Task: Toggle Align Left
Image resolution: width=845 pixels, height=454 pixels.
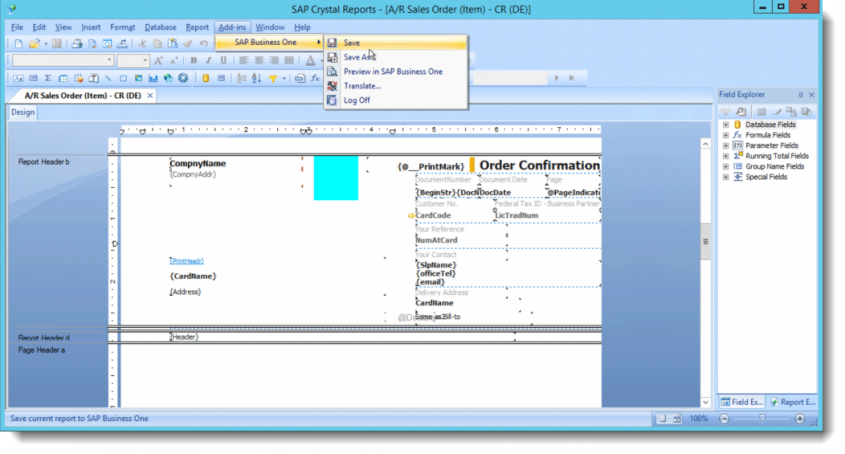Action: 244,60
